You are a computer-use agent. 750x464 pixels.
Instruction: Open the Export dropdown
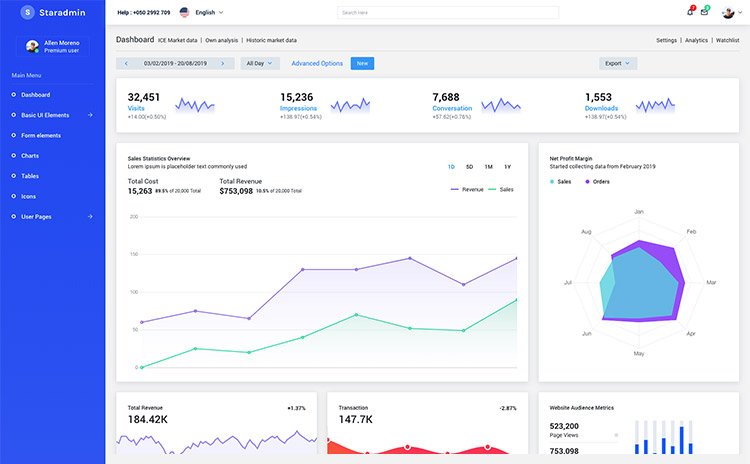(618, 63)
